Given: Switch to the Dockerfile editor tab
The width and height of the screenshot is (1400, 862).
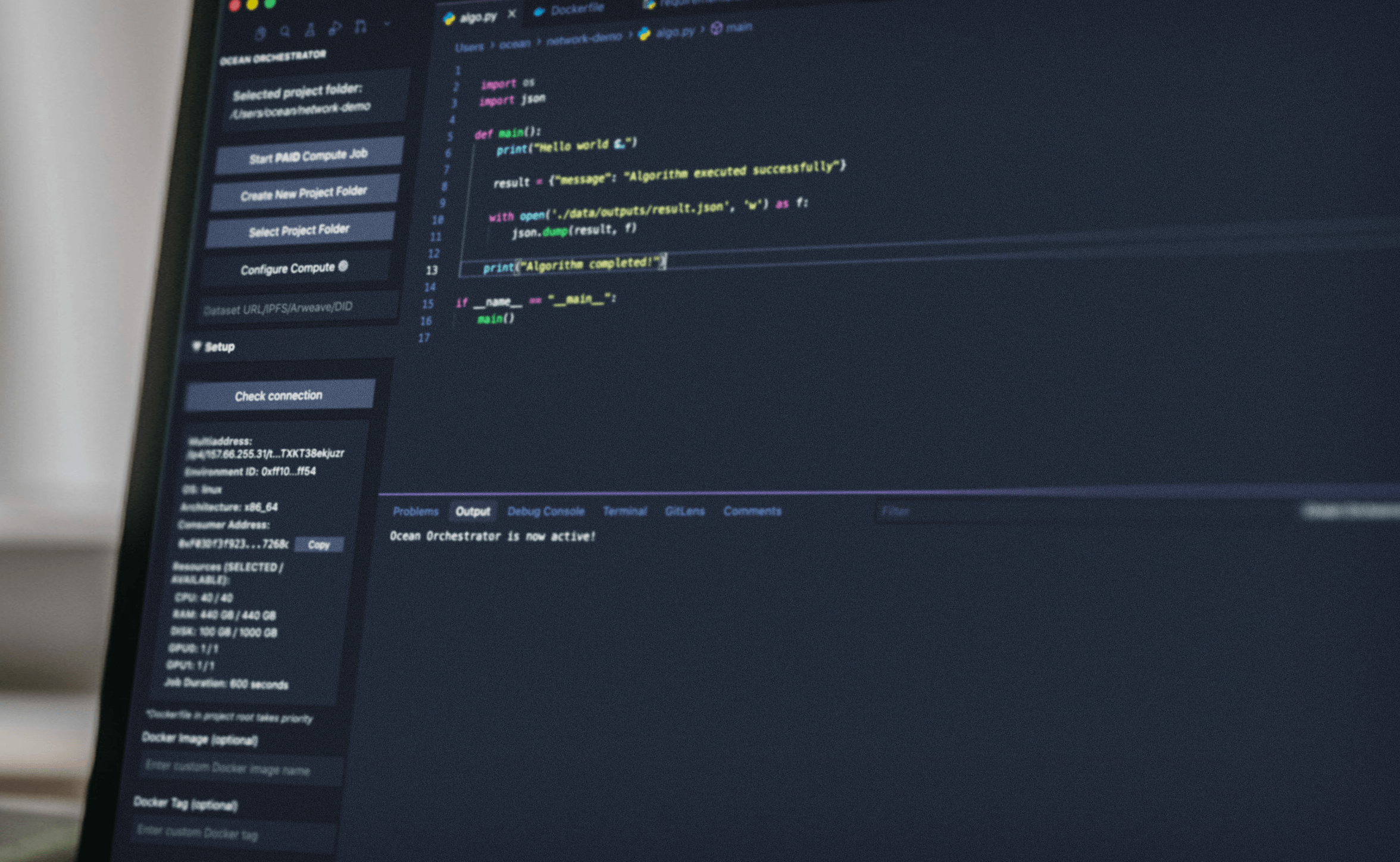Looking at the screenshot, I should 576,10.
